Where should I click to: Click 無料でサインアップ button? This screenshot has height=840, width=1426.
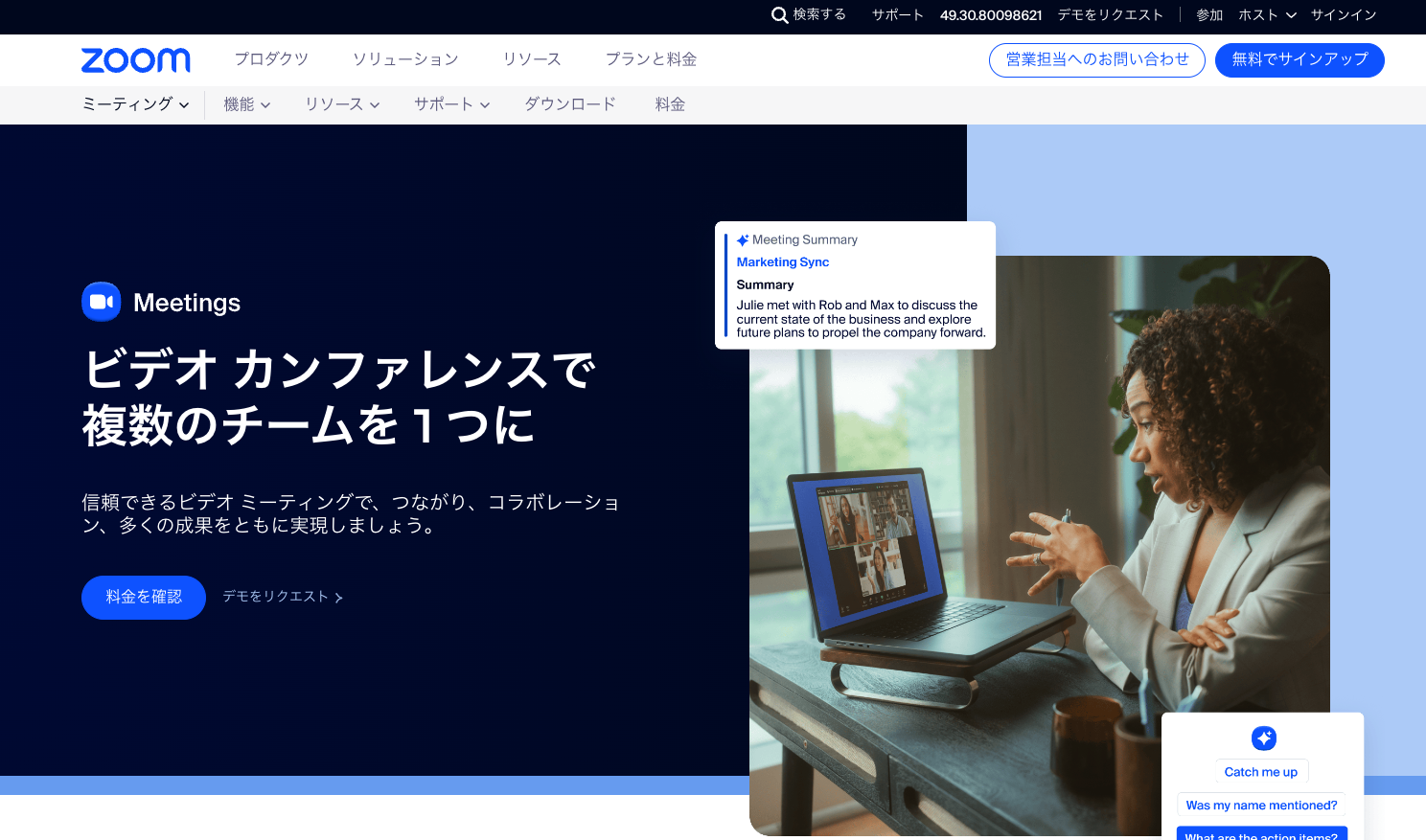(x=1299, y=59)
